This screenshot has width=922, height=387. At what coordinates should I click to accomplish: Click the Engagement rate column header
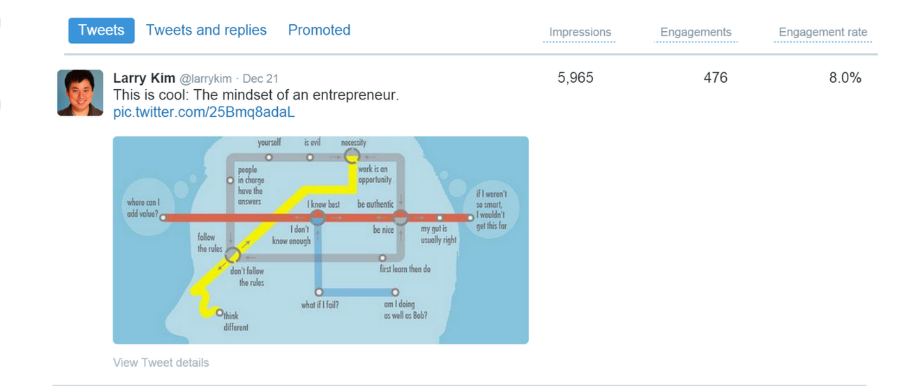823,32
